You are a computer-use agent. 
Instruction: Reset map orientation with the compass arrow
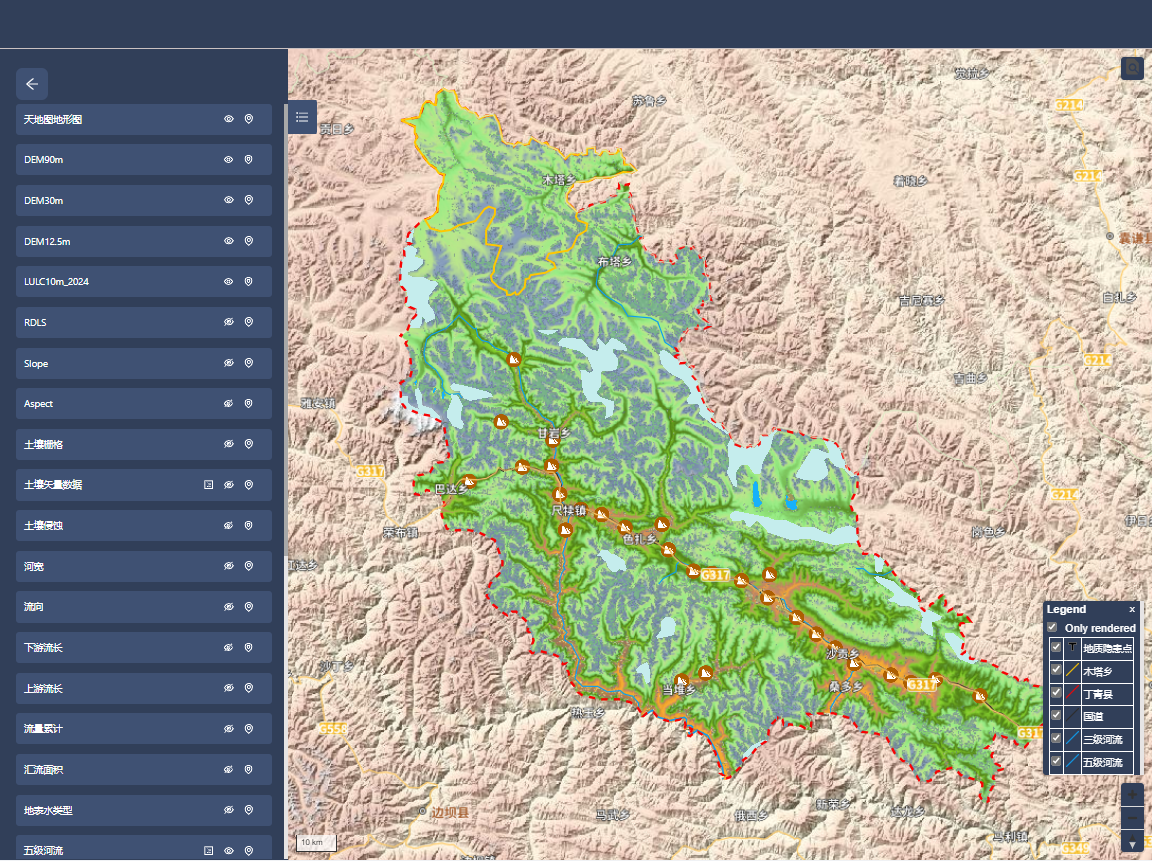pyautogui.click(x=1132, y=844)
